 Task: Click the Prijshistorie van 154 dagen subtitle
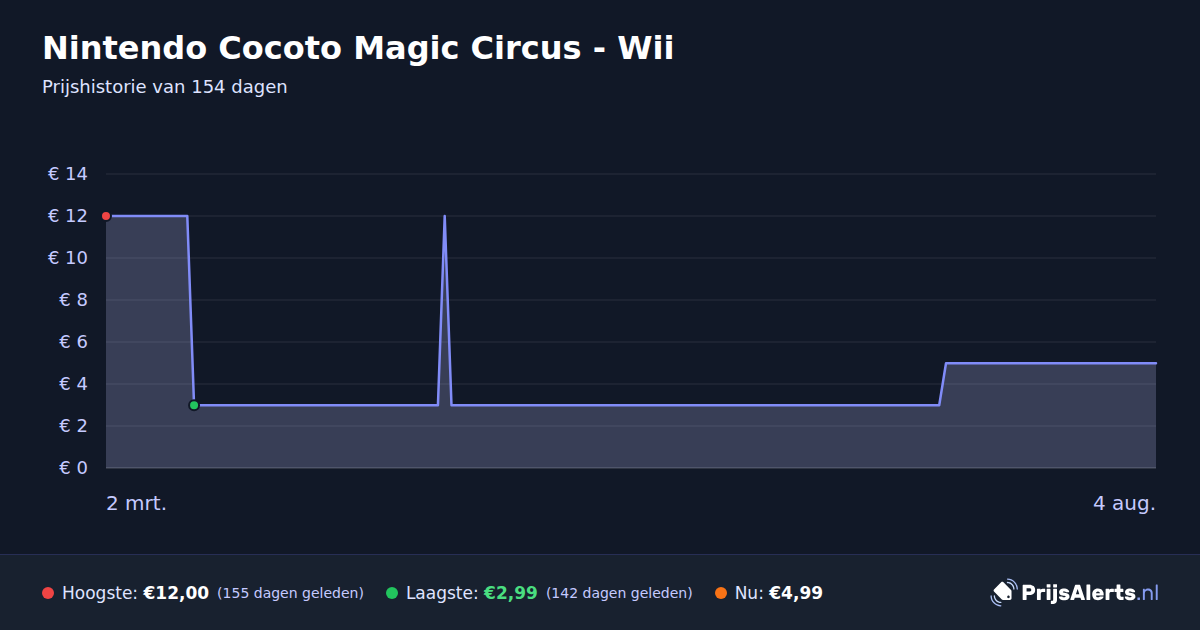pyautogui.click(x=165, y=87)
